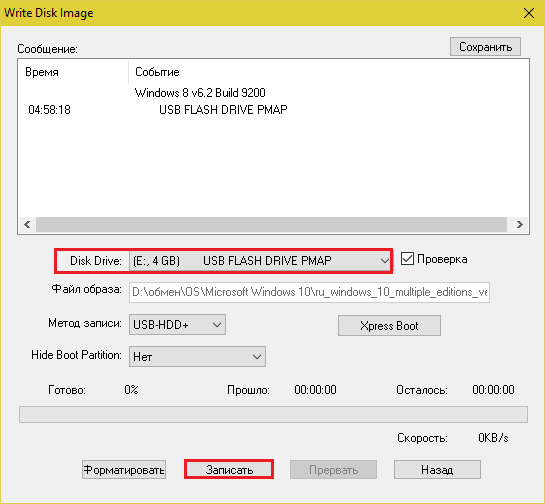
Task: Open the Disk Drive dropdown
Action: (260, 261)
